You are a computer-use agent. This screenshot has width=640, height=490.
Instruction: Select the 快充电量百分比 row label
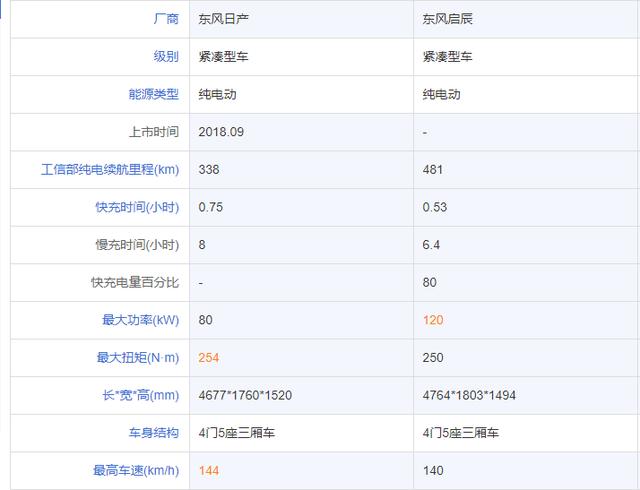(135, 282)
